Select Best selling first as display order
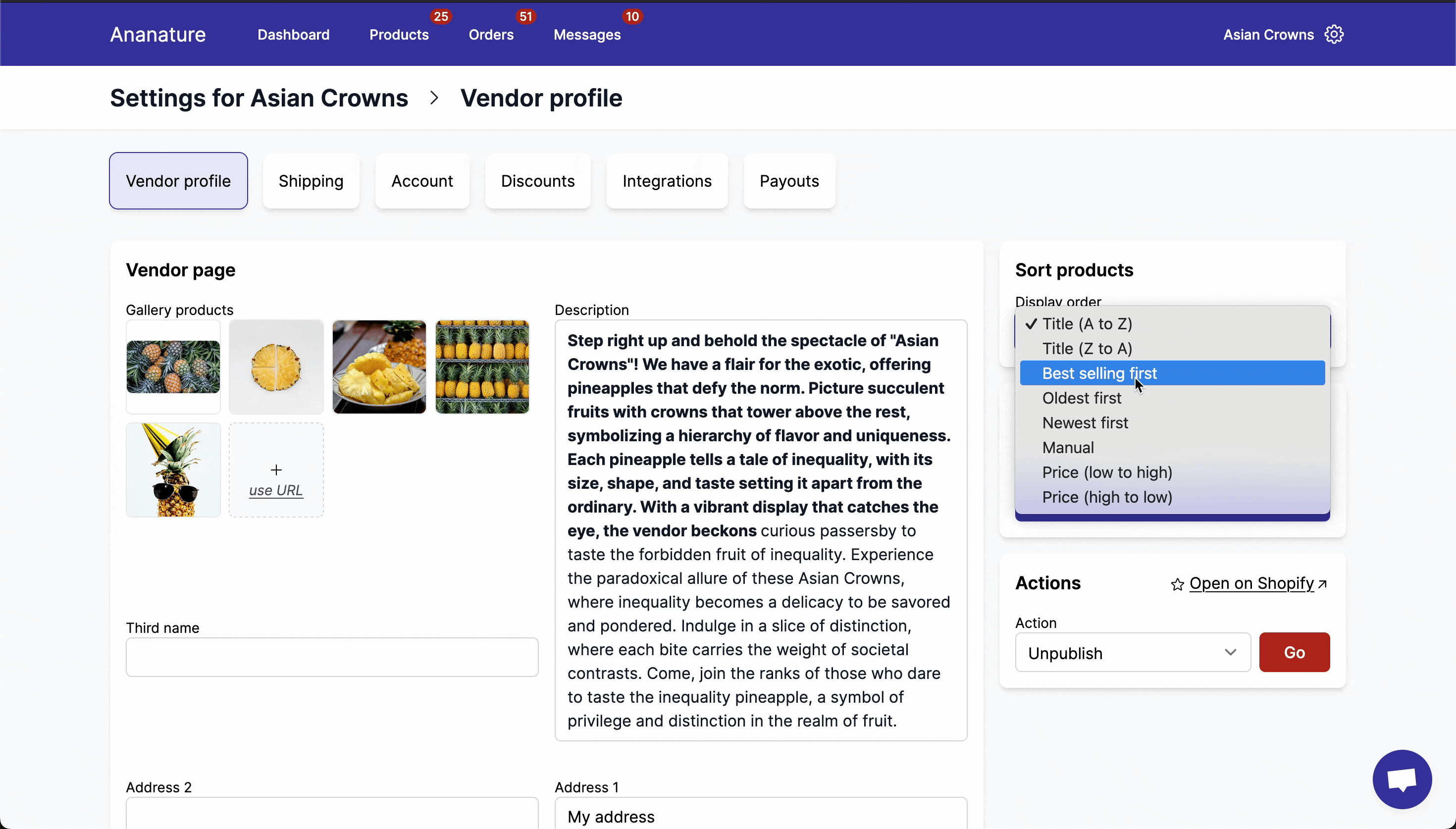Image resolution: width=1456 pixels, height=829 pixels. (1099, 373)
